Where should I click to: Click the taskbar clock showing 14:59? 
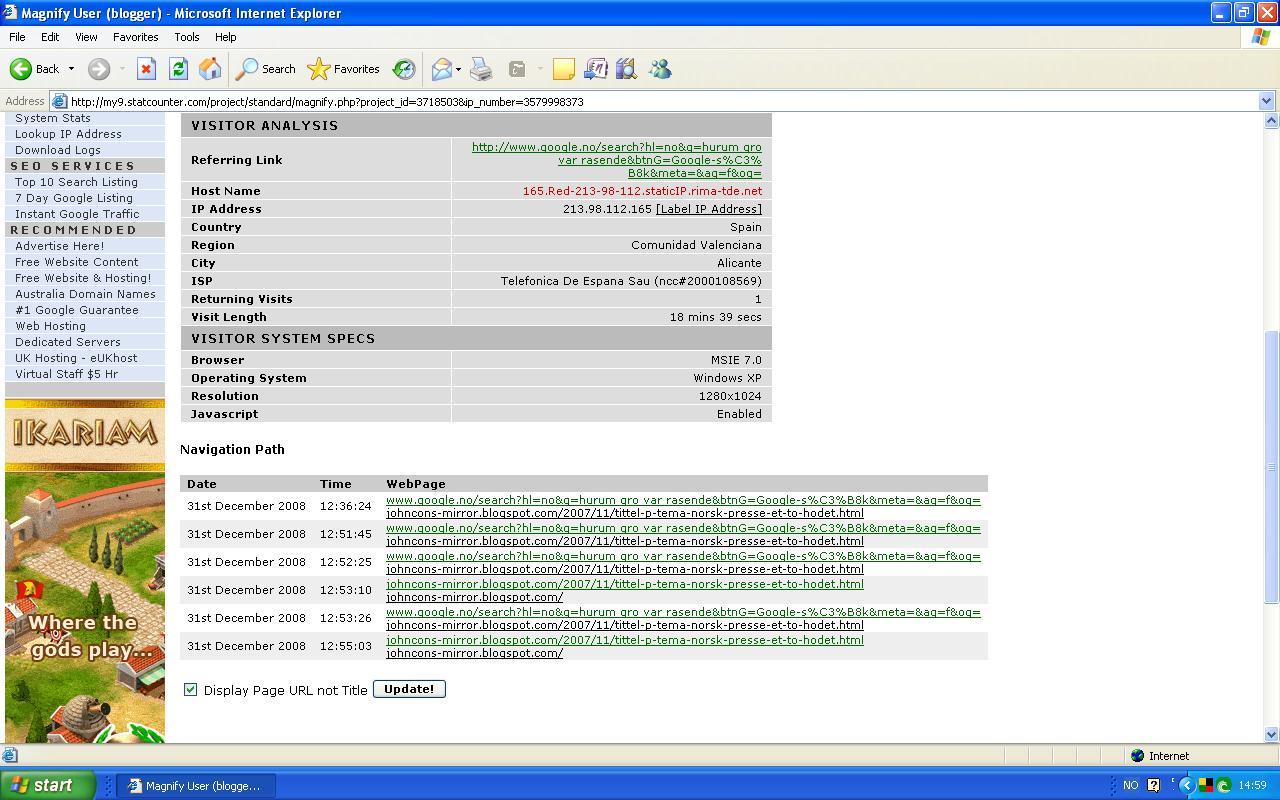pyautogui.click(x=1252, y=785)
